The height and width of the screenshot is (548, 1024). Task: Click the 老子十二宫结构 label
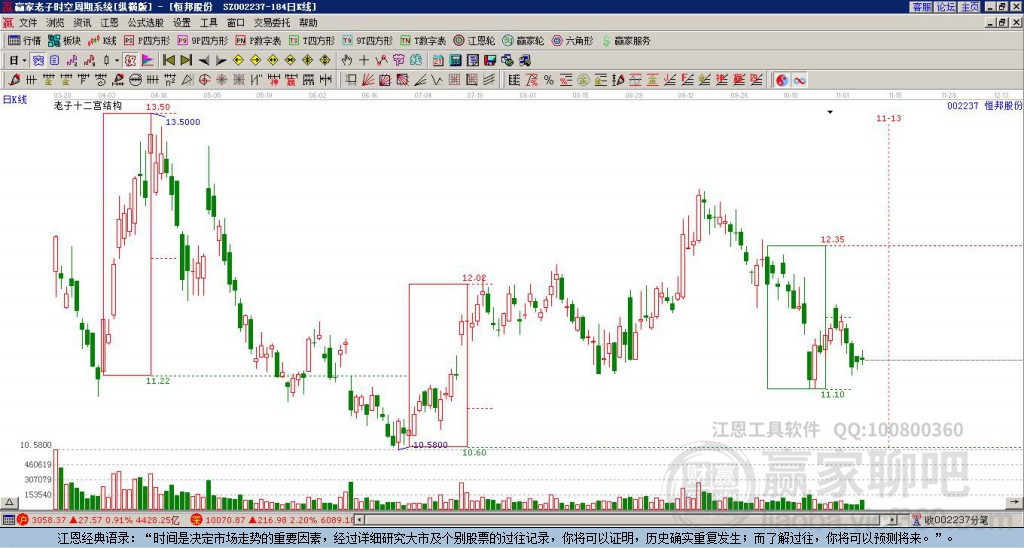[x=88, y=105]
